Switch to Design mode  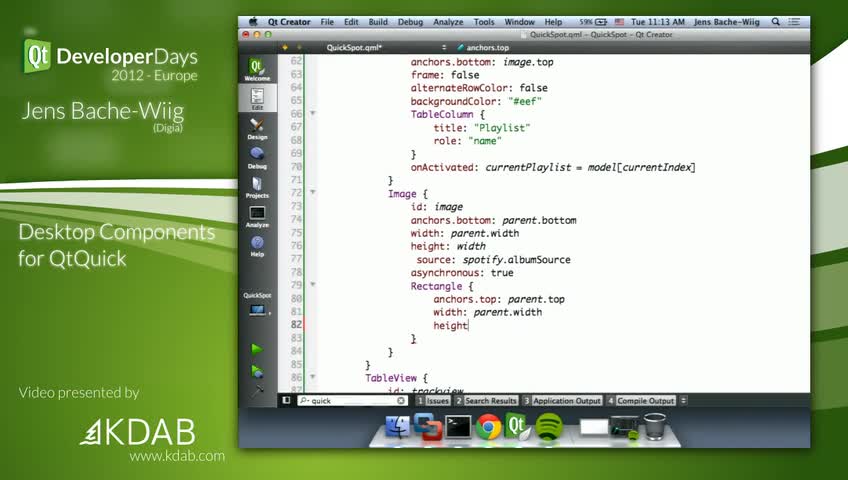pyautogui.click(x=257, y=129)
